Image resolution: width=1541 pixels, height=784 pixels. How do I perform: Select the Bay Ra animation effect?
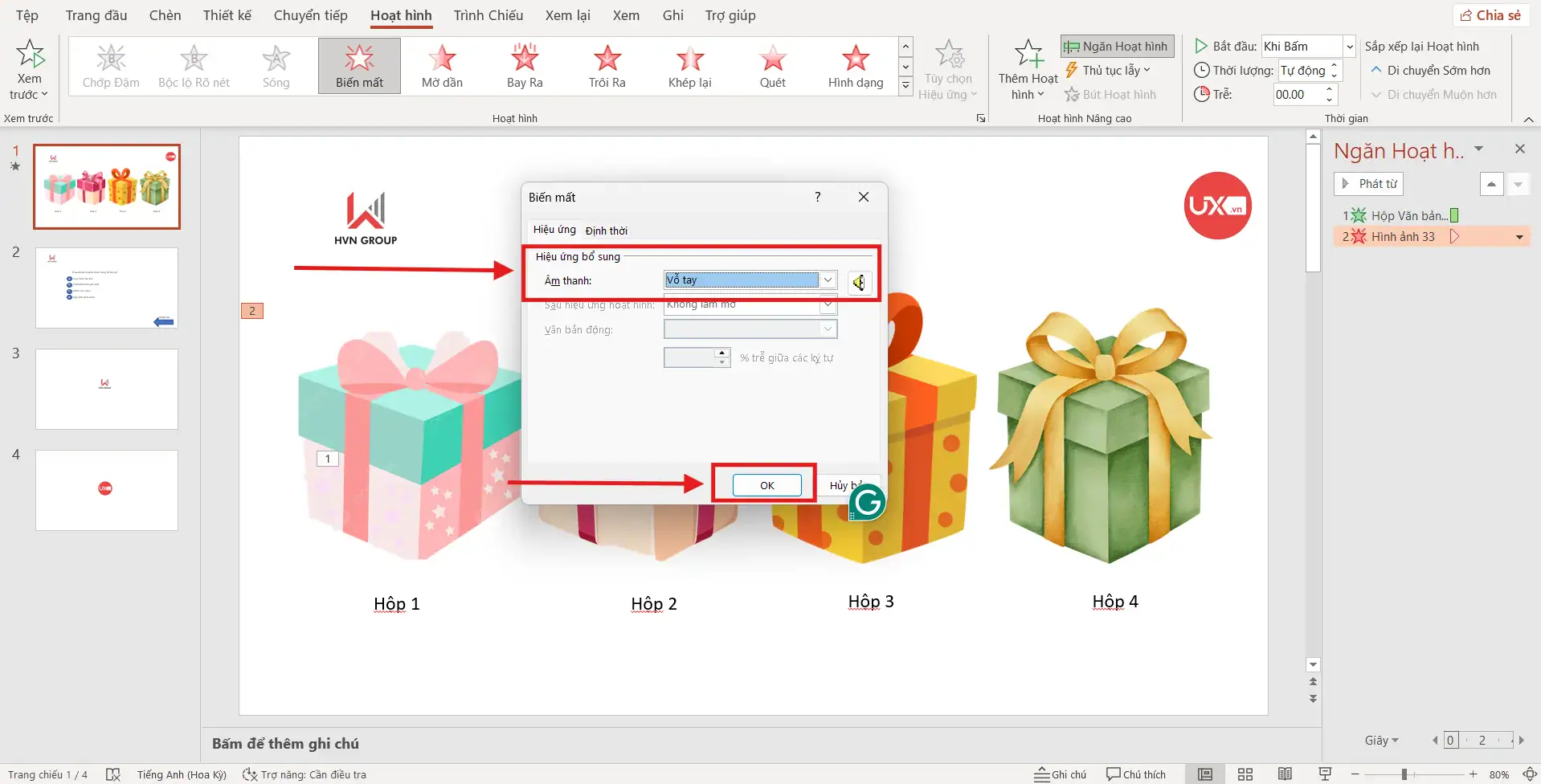click(525, 65)
